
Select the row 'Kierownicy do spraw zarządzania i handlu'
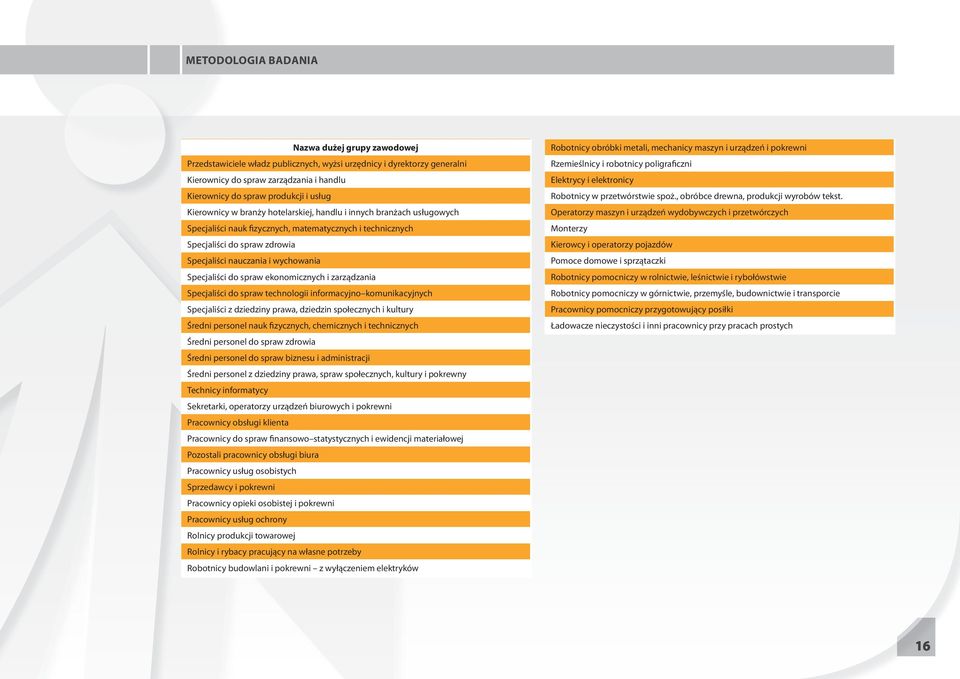[x=355, y=180]
